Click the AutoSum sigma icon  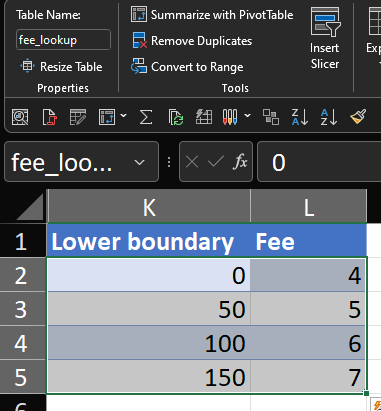click(x=146, y=117)
